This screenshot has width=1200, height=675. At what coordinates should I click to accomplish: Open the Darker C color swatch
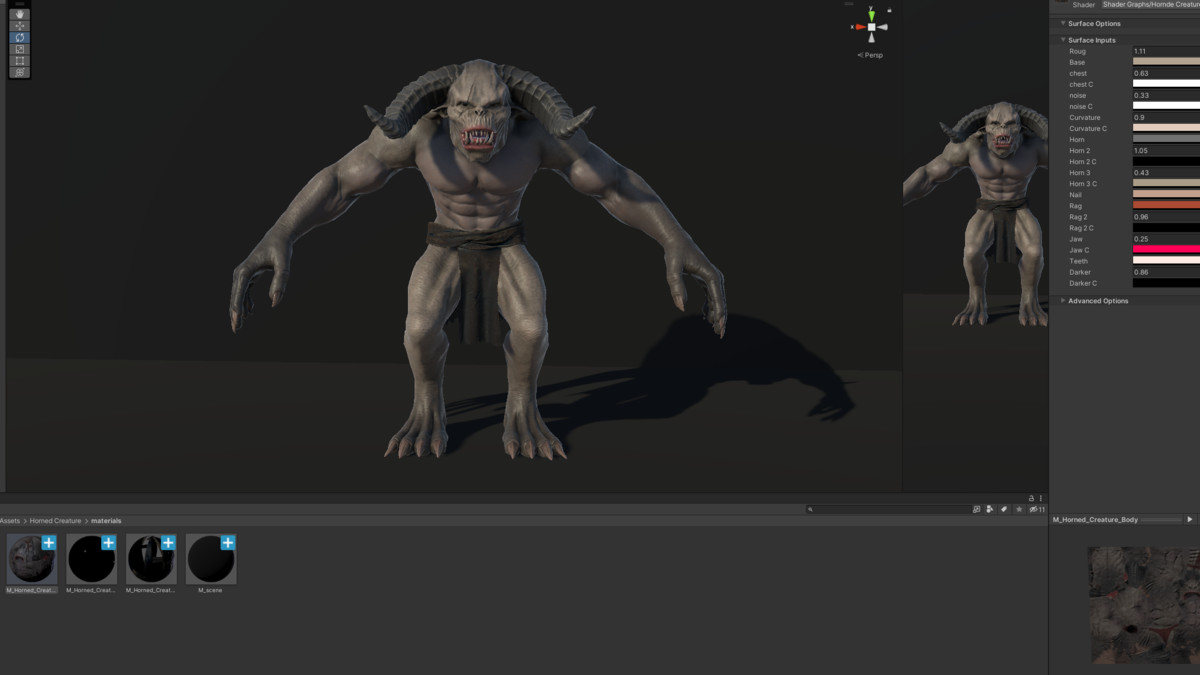tap(1166, 282)
